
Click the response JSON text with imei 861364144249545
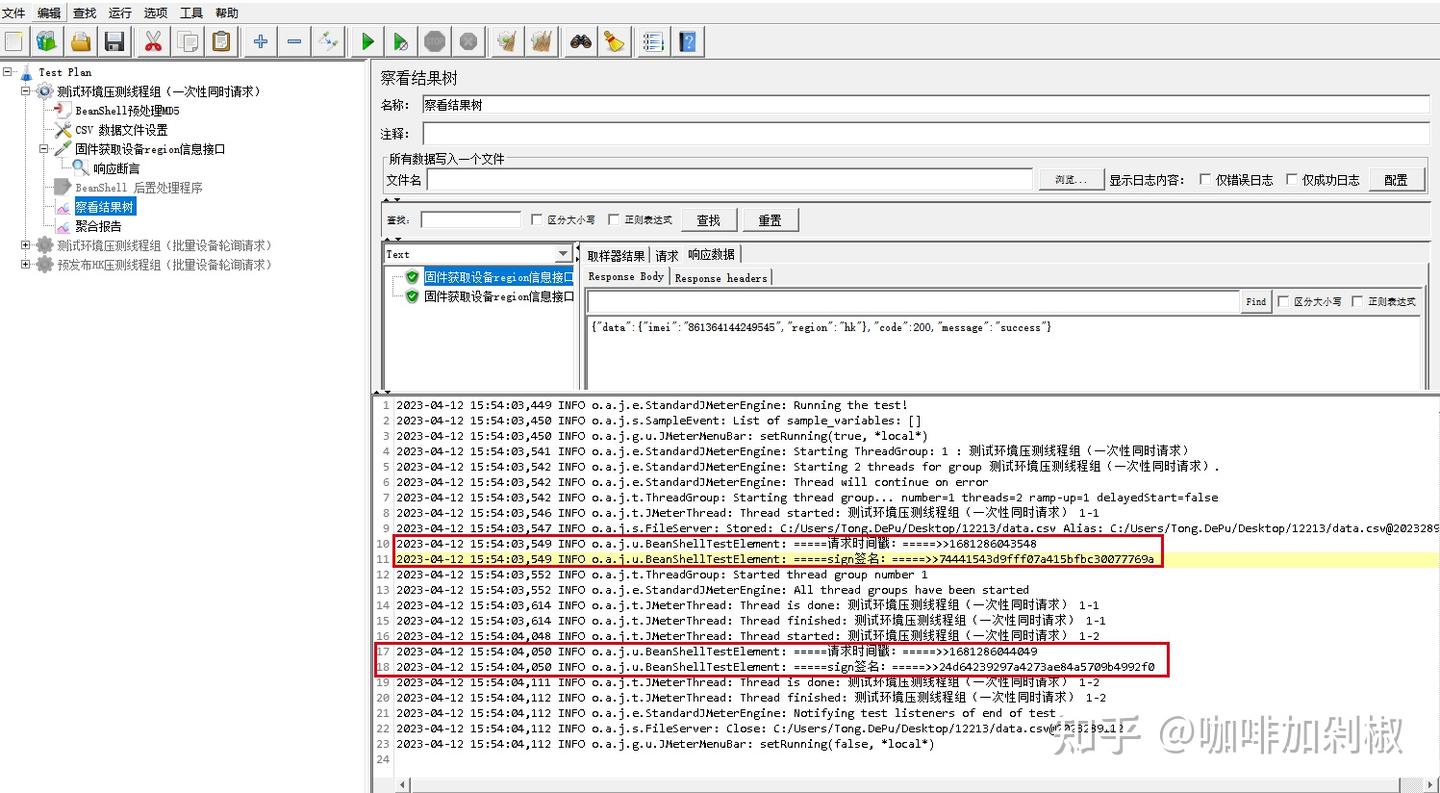(x=821, y=328)
